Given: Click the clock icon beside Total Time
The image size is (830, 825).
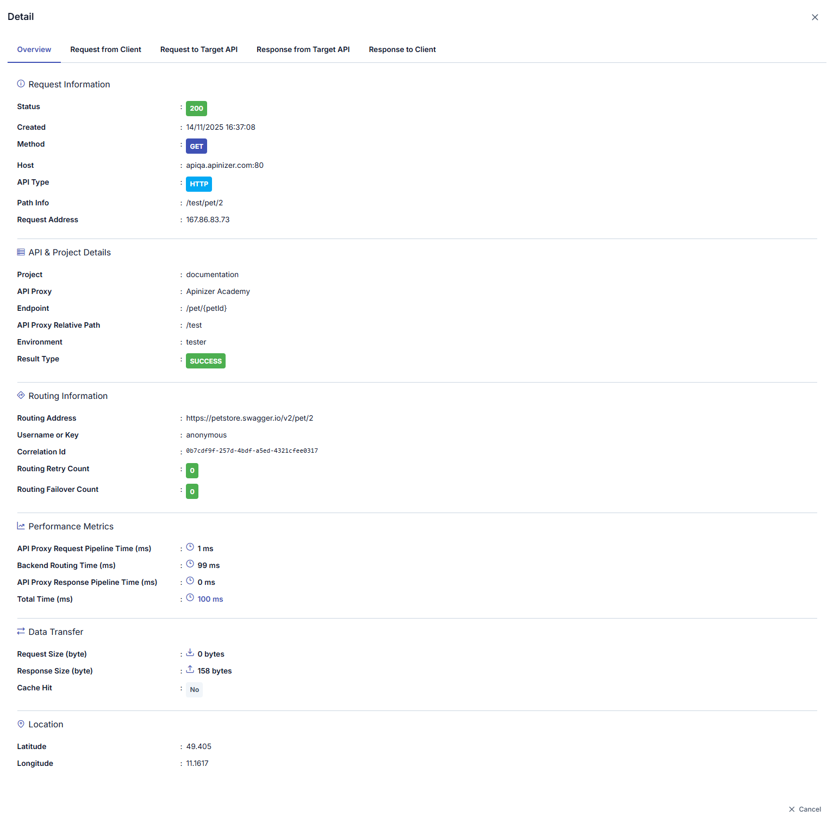Looking at the screenshot, I should point(190,598).
